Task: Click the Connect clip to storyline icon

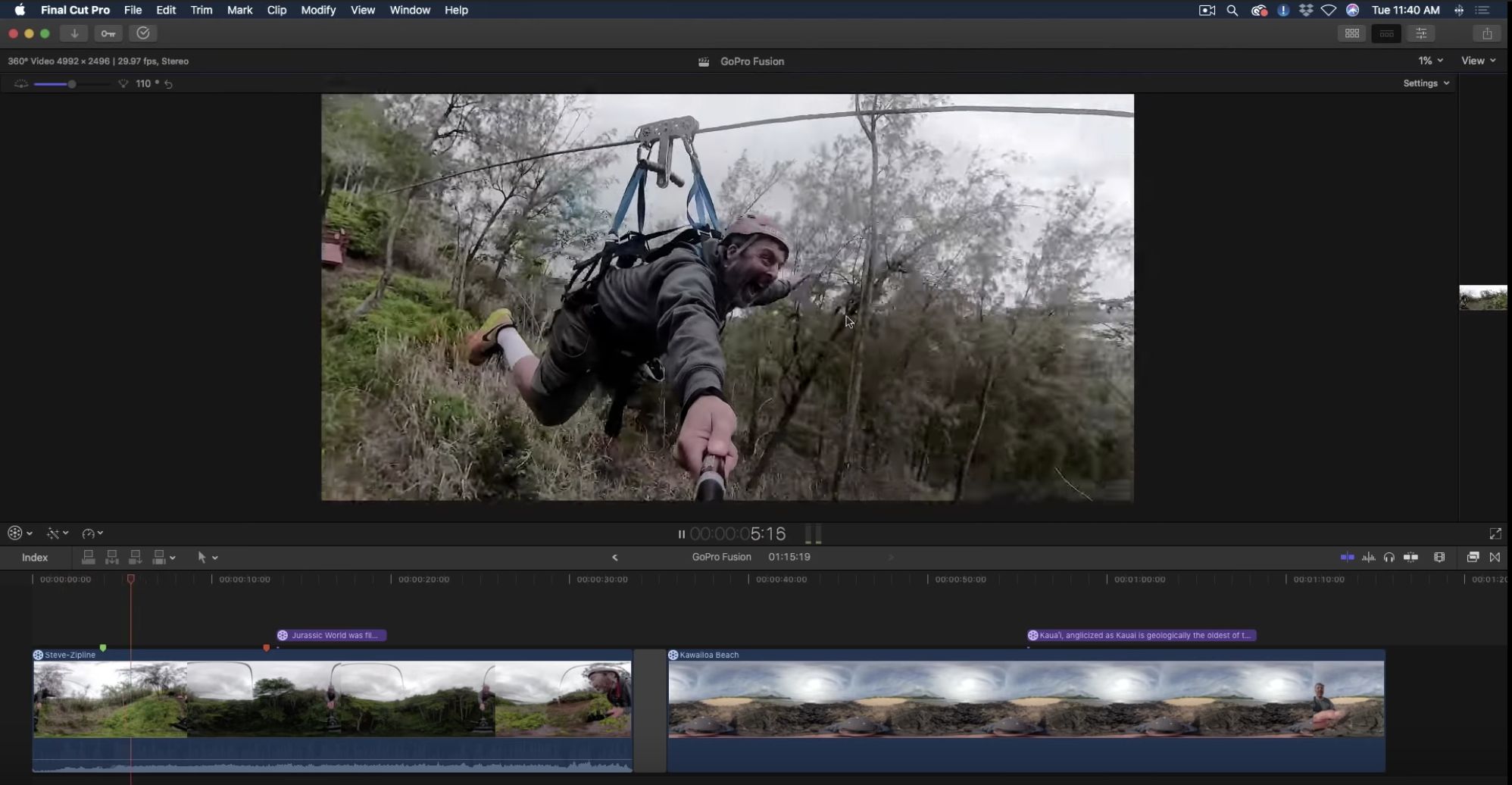Action: (x=88, y=558)
